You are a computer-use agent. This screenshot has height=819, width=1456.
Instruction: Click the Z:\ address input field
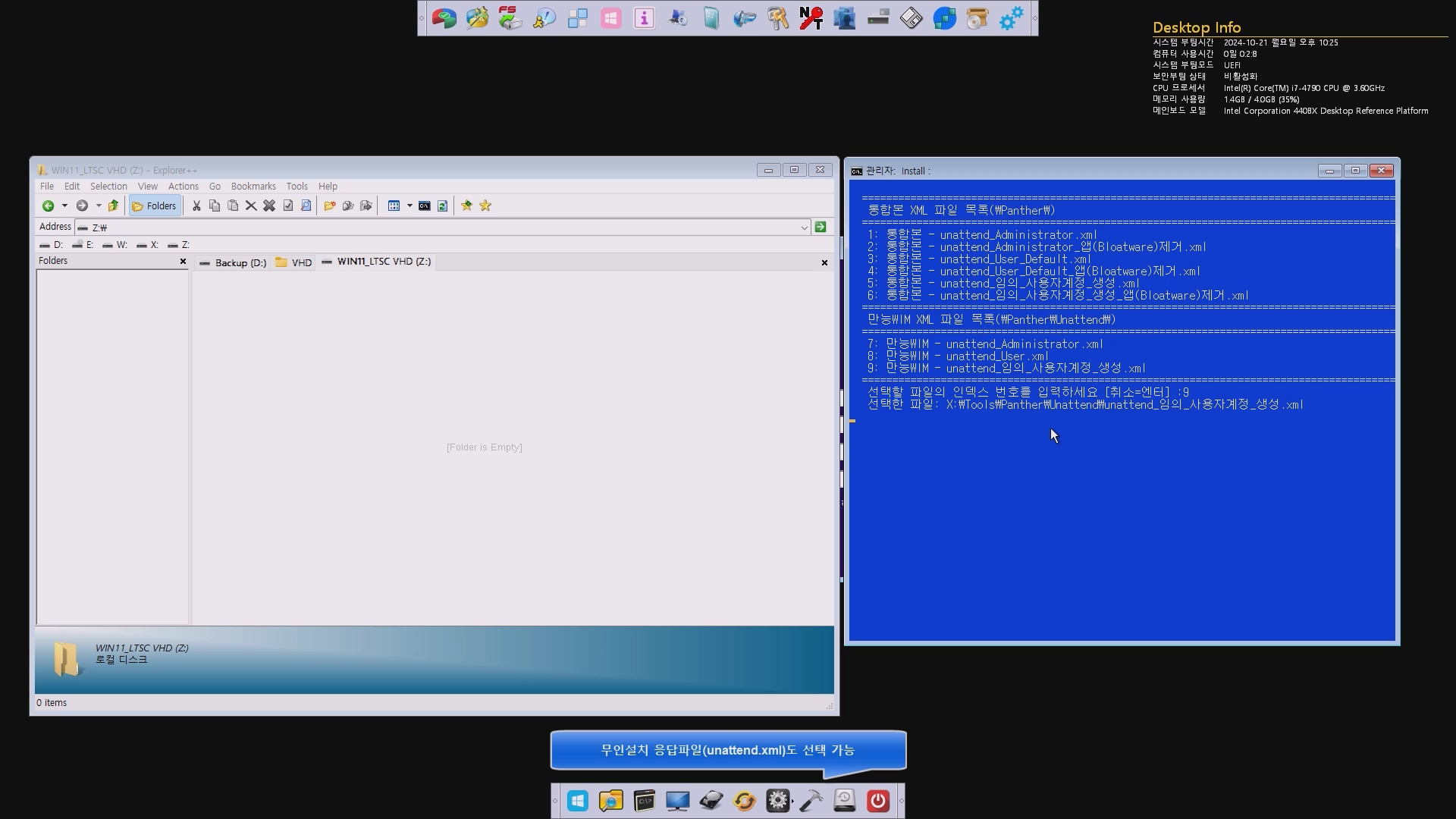(x=443, y=227)
